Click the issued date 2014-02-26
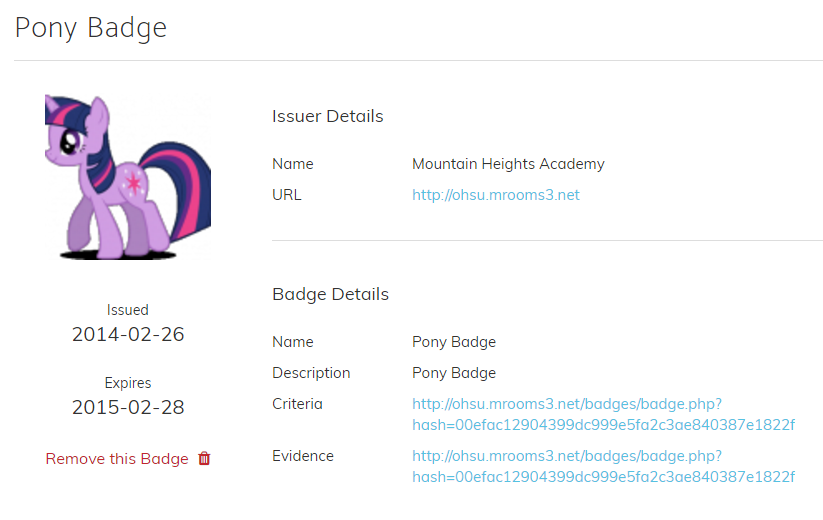The image size is (823, 520). (128, 334)
